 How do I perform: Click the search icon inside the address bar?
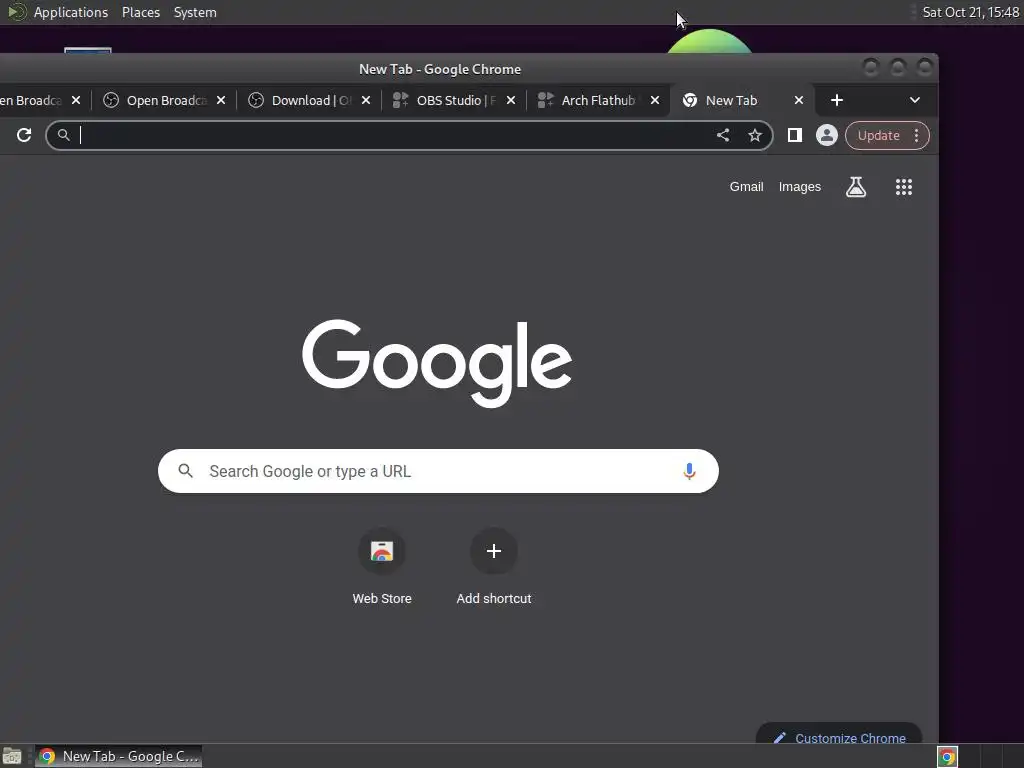63,135
